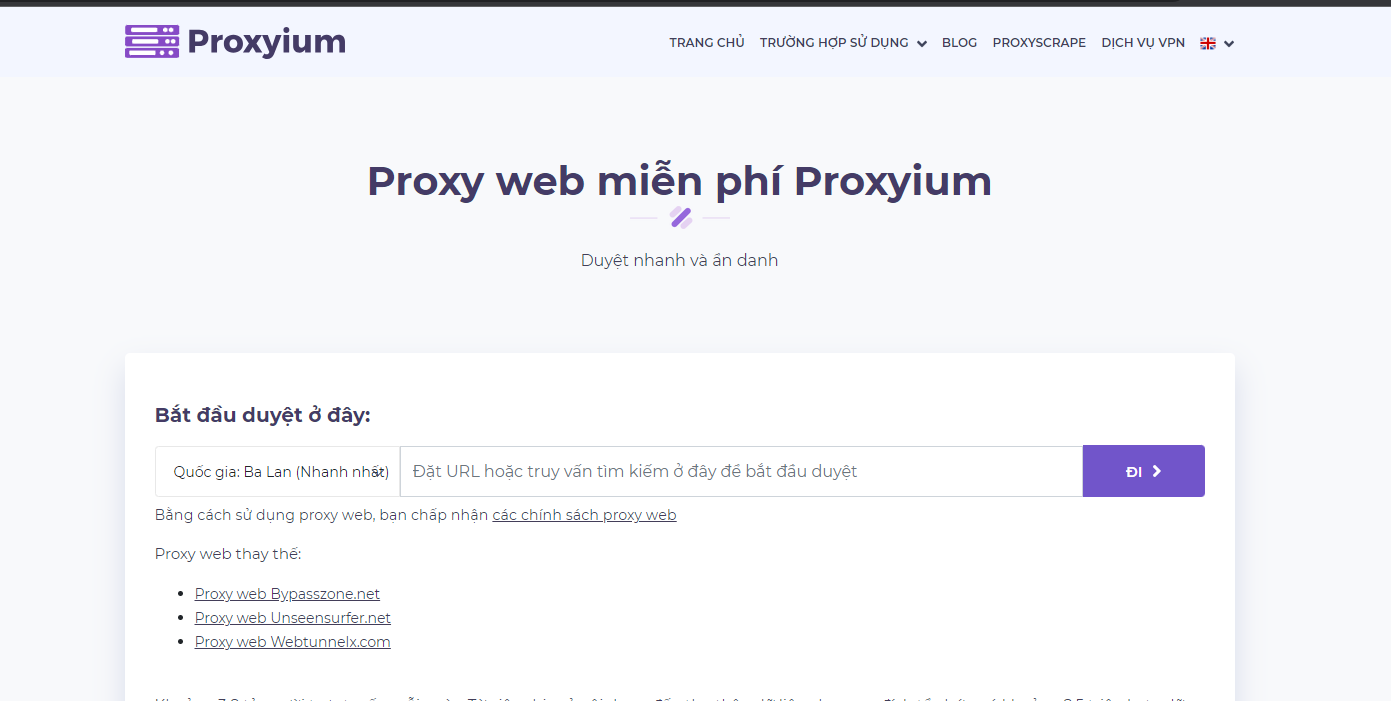Expand the language dropdown chevron
Screen dimensions: 1391x701
pyautogui.click(x=1229, y=44)
